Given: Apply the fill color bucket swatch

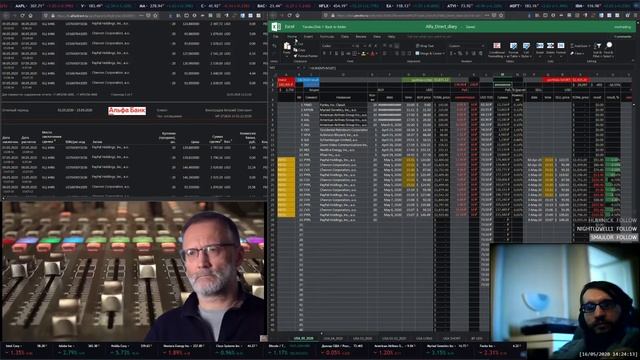Looking at the screenshot, I should tap(363, 53).
